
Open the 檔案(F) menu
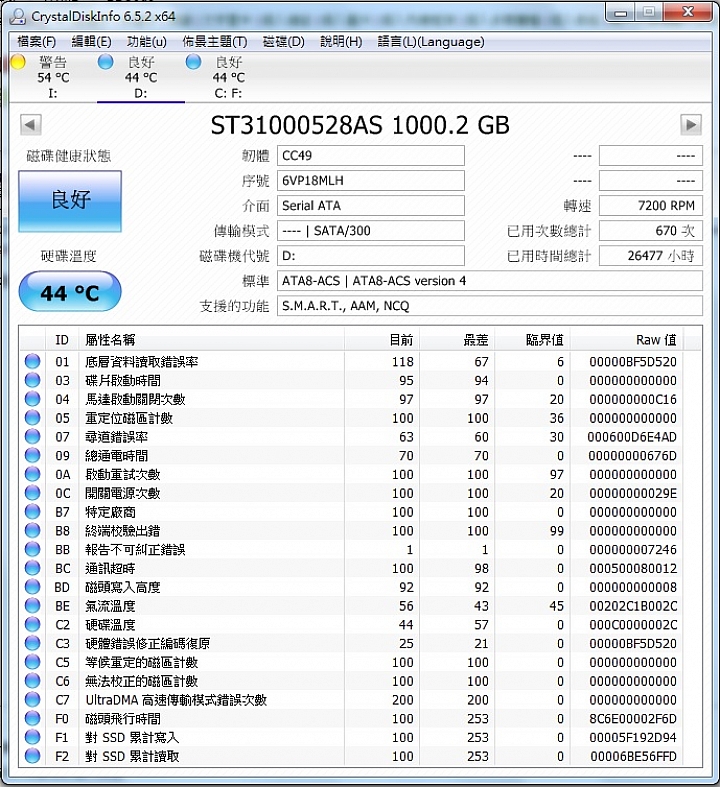click(x=36, y=42)
